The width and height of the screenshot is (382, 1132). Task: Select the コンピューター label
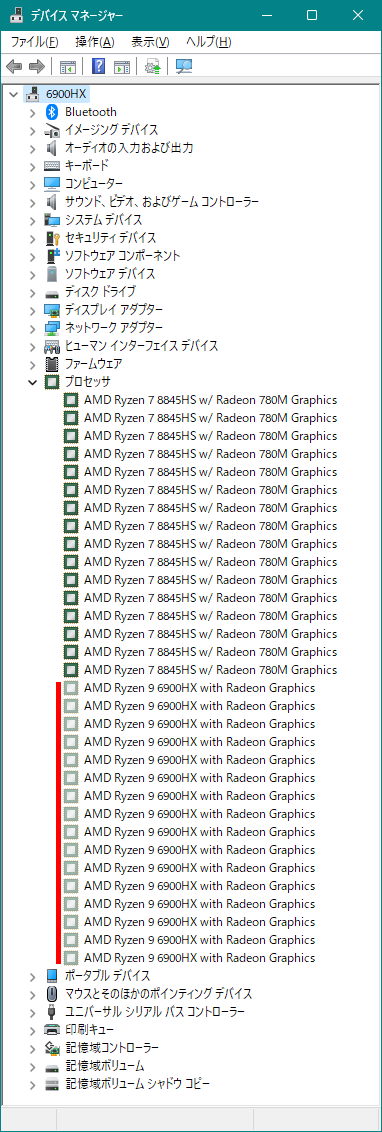coord(94,184)
